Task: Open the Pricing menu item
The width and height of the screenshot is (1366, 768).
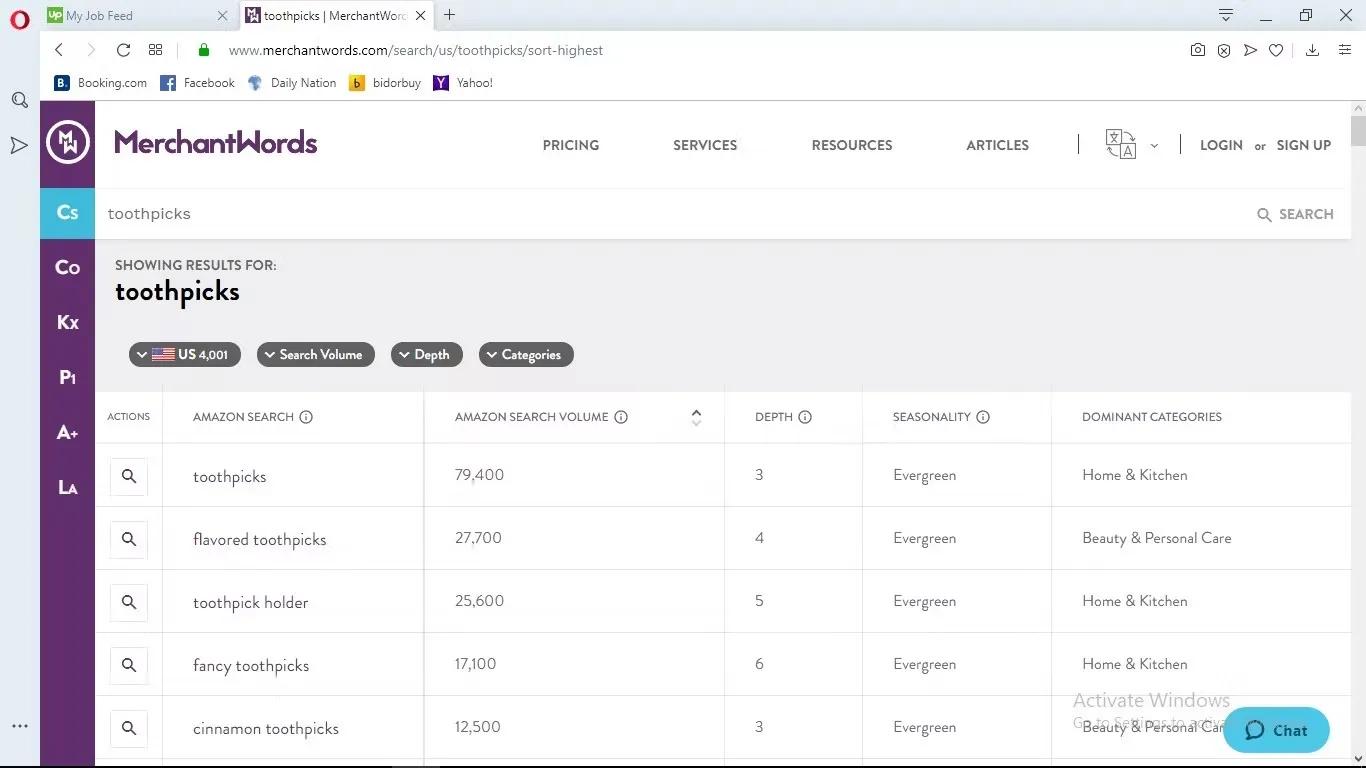Action: (571, 145)
